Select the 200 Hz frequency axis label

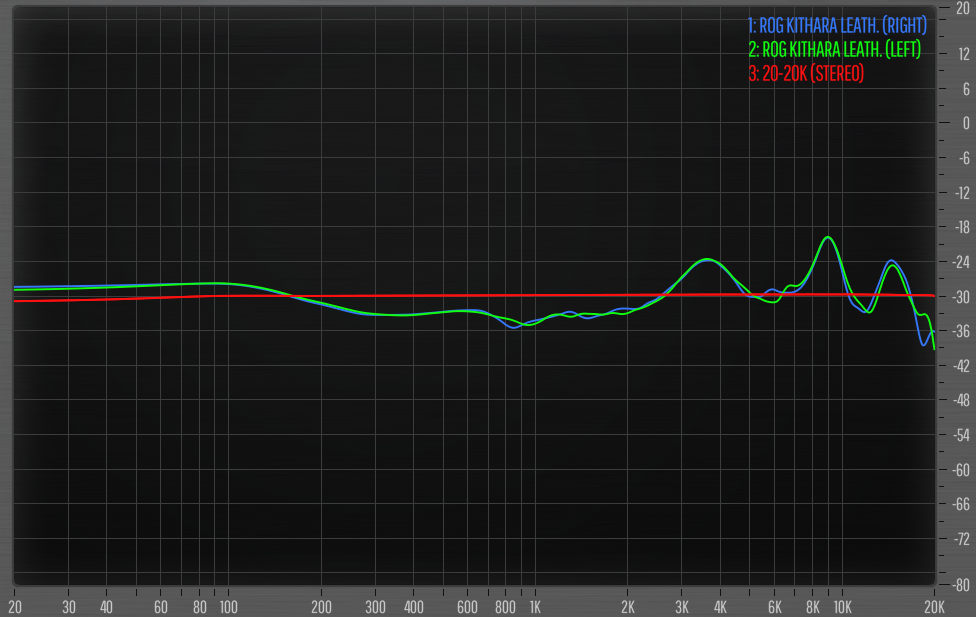point(321,607)
